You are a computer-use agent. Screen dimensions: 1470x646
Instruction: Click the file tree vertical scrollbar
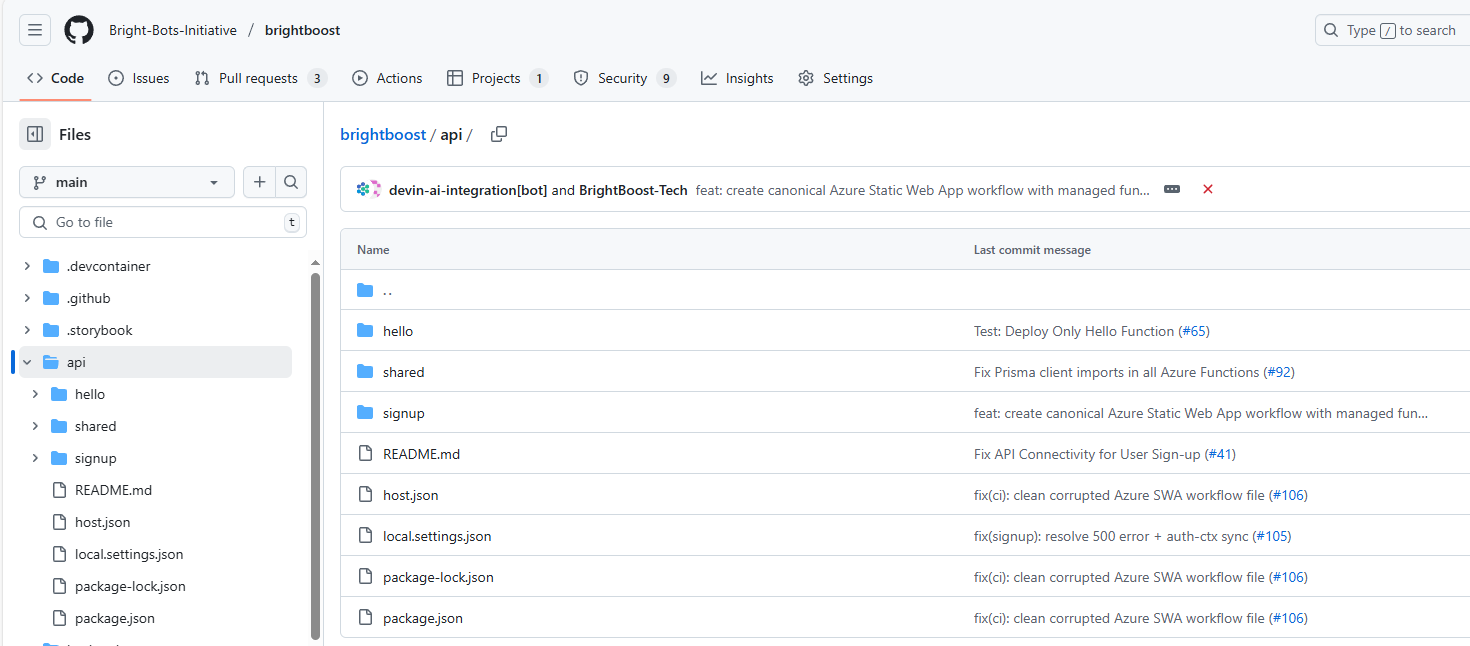[x=315, y=456]
